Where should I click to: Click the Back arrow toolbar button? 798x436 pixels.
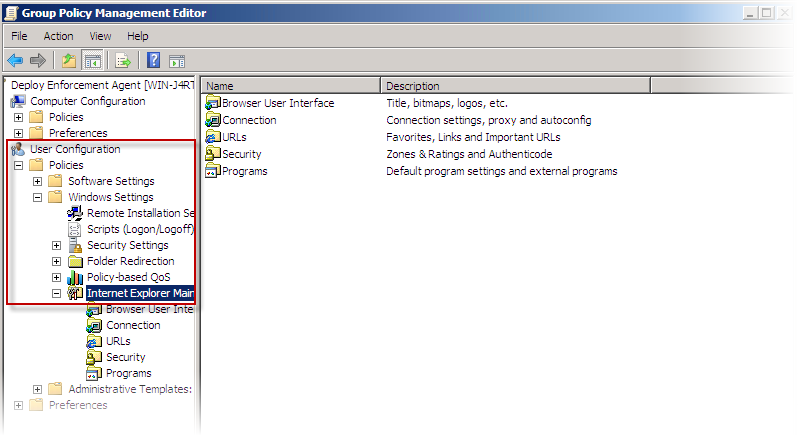15,60
